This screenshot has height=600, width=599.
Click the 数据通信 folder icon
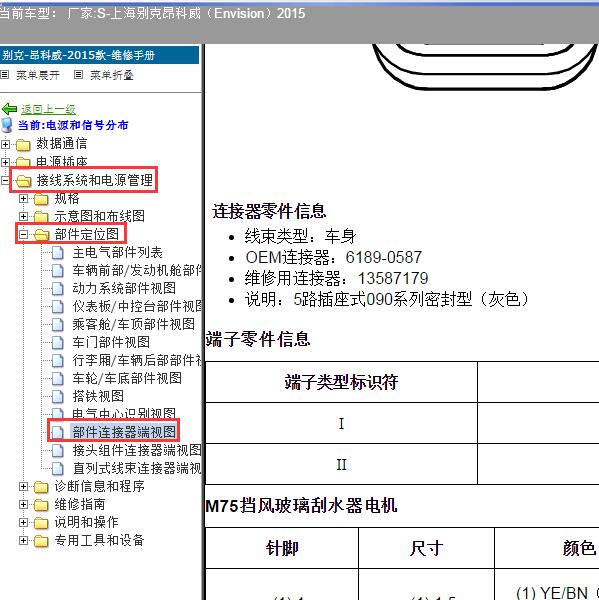23,145
